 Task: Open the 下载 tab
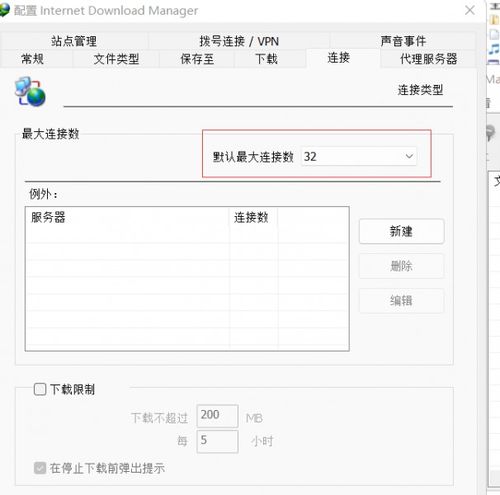tap(266, 59)
